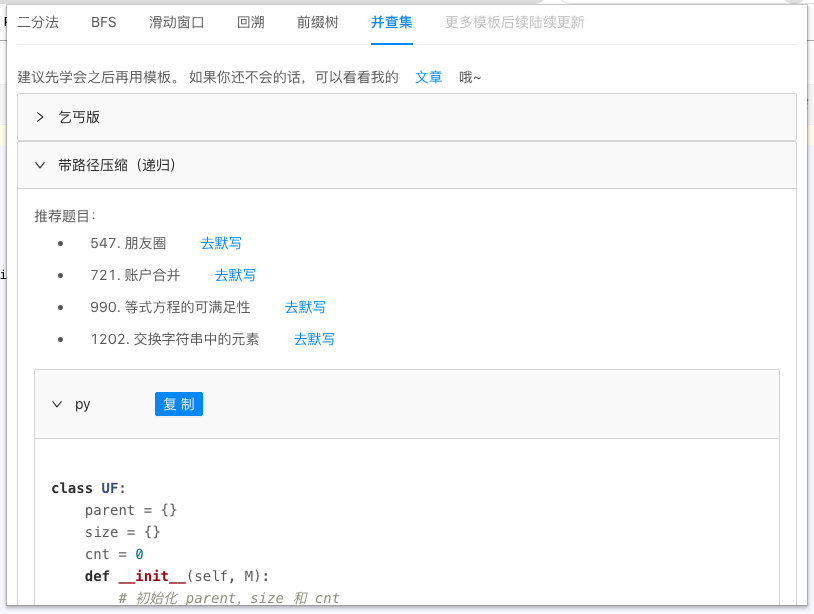This screenshot has height=614, width=814.
Task: Open 去默写 for 547. 朋友圈
Action: click(221, 243)
